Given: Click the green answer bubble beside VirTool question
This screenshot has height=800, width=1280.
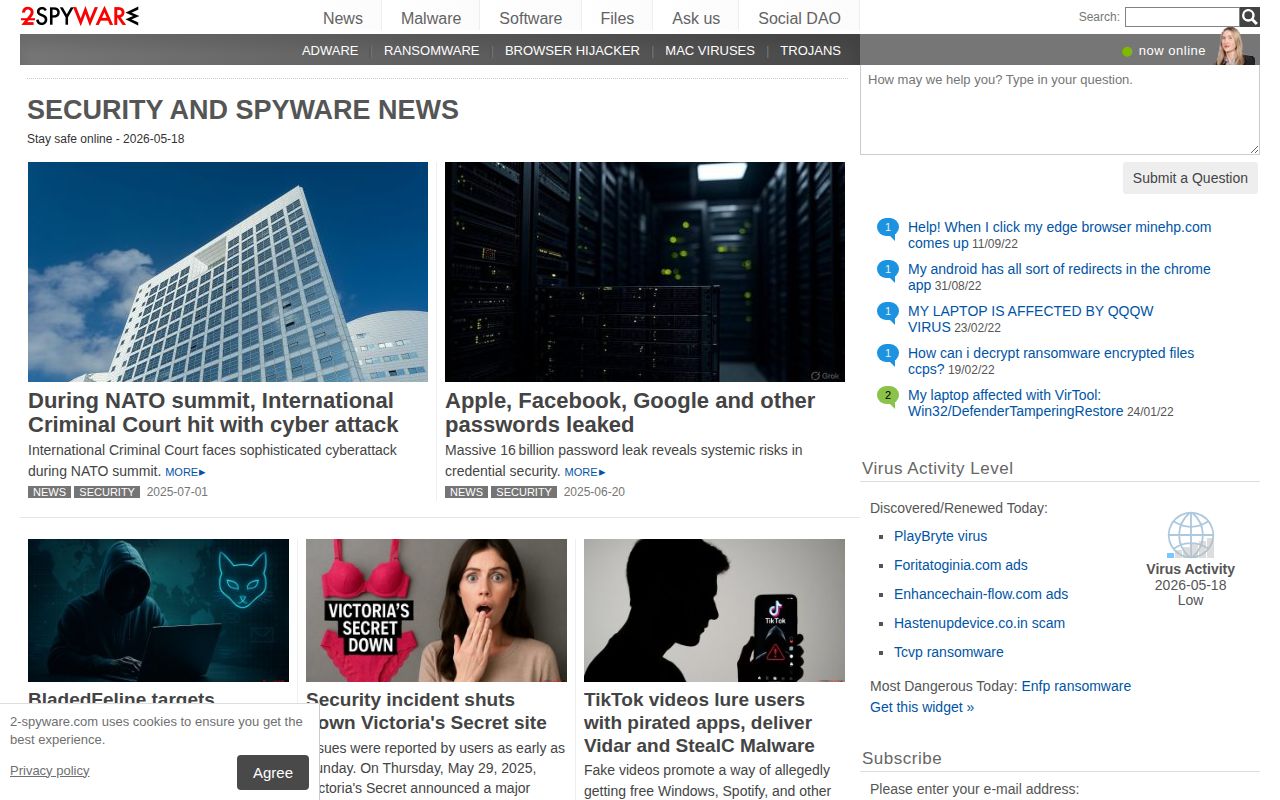Looking at the screenshot, I should (x=887, y=396).
